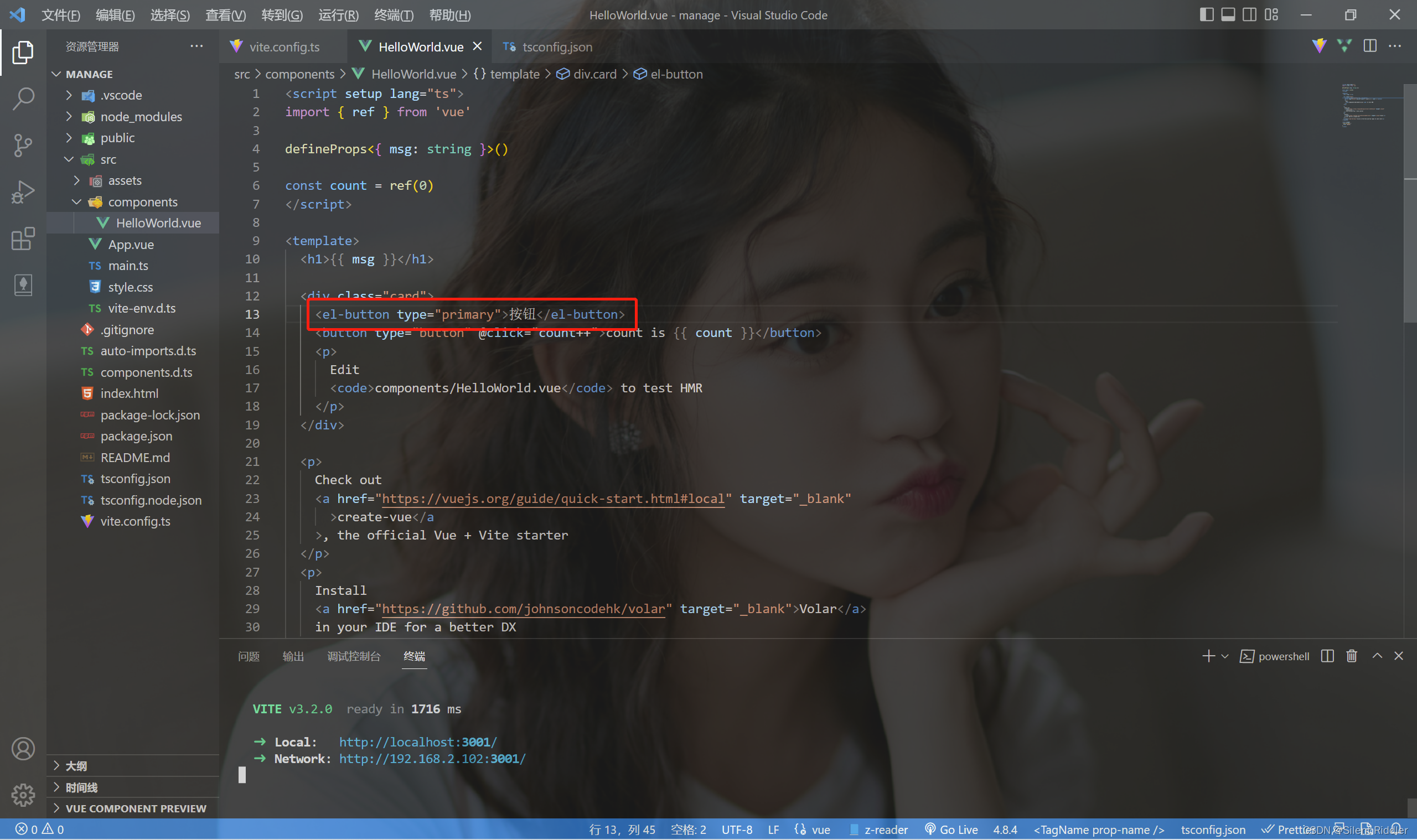Expand the VUE COMPONENT PREVIEW section
Image resolution: width=1417 pixels, height=840 pixels.
(133, 808)
